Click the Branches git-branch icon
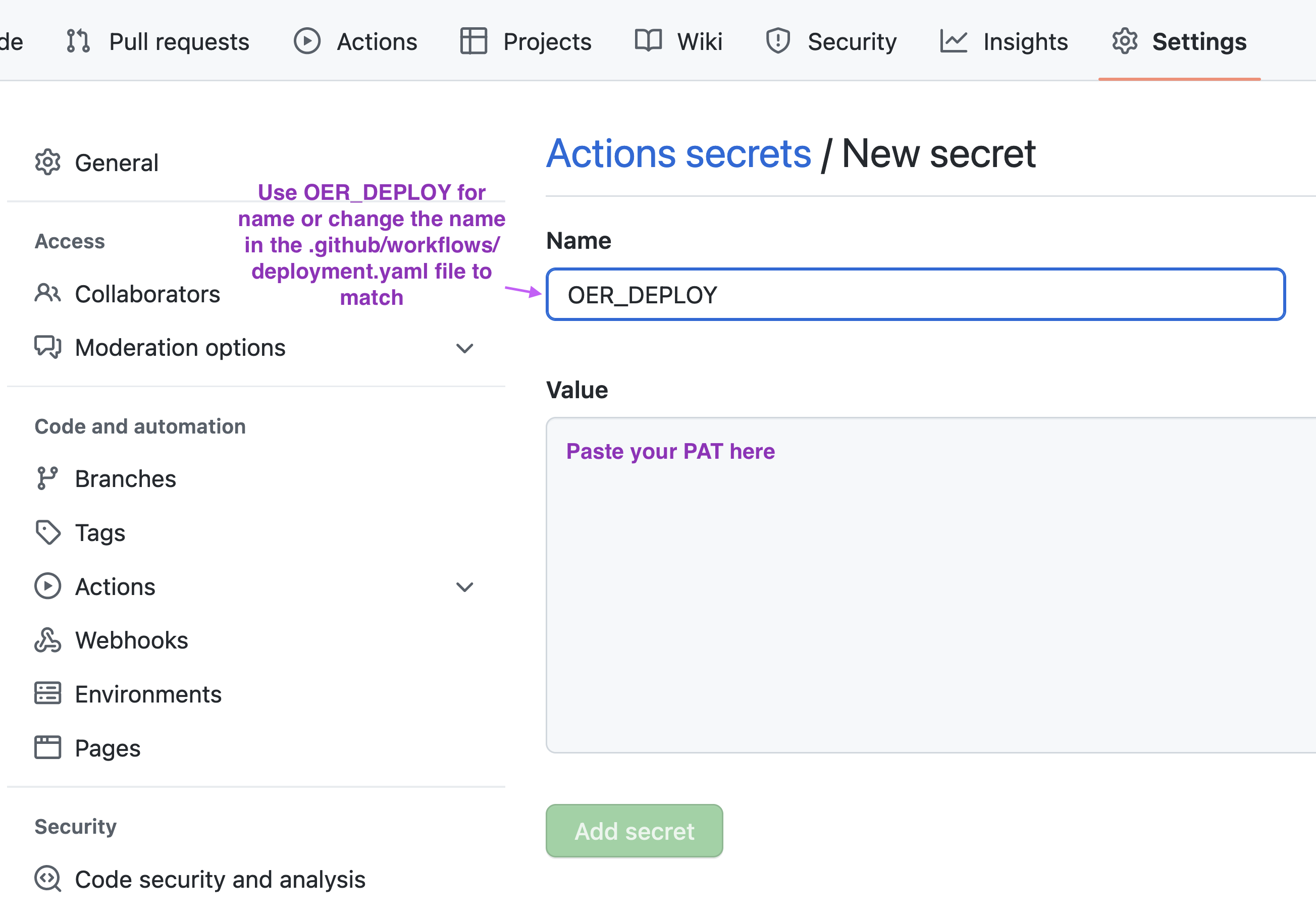Screen dimensions: 1316x916 [x=47, y=478]
